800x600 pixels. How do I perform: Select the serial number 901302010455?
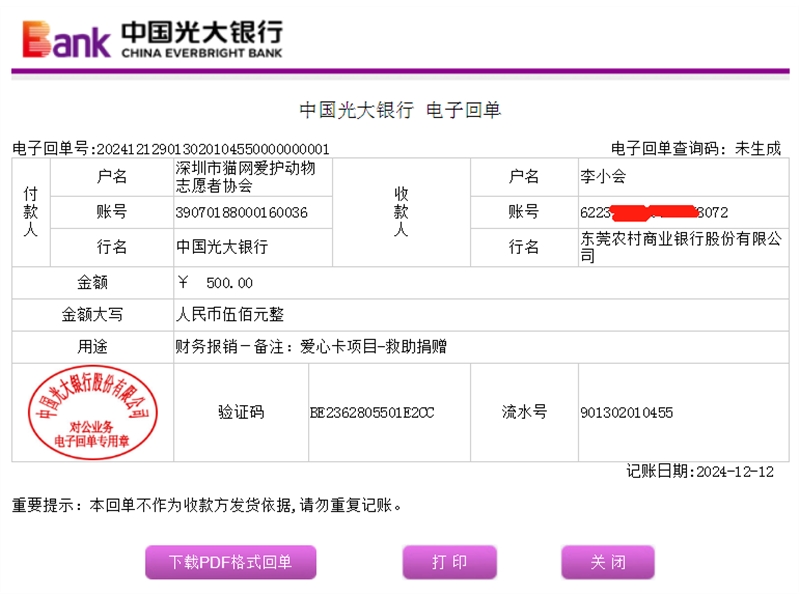pos(627,412)
